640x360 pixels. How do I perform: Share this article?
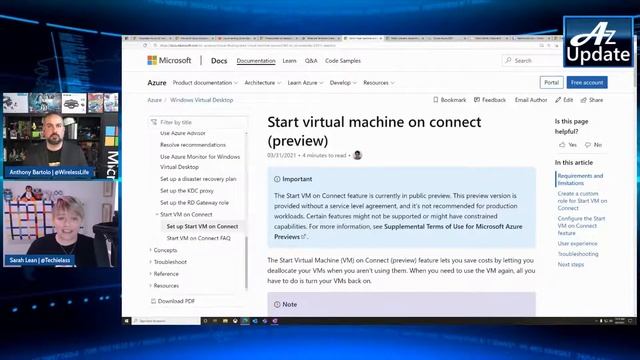(592, 100)
